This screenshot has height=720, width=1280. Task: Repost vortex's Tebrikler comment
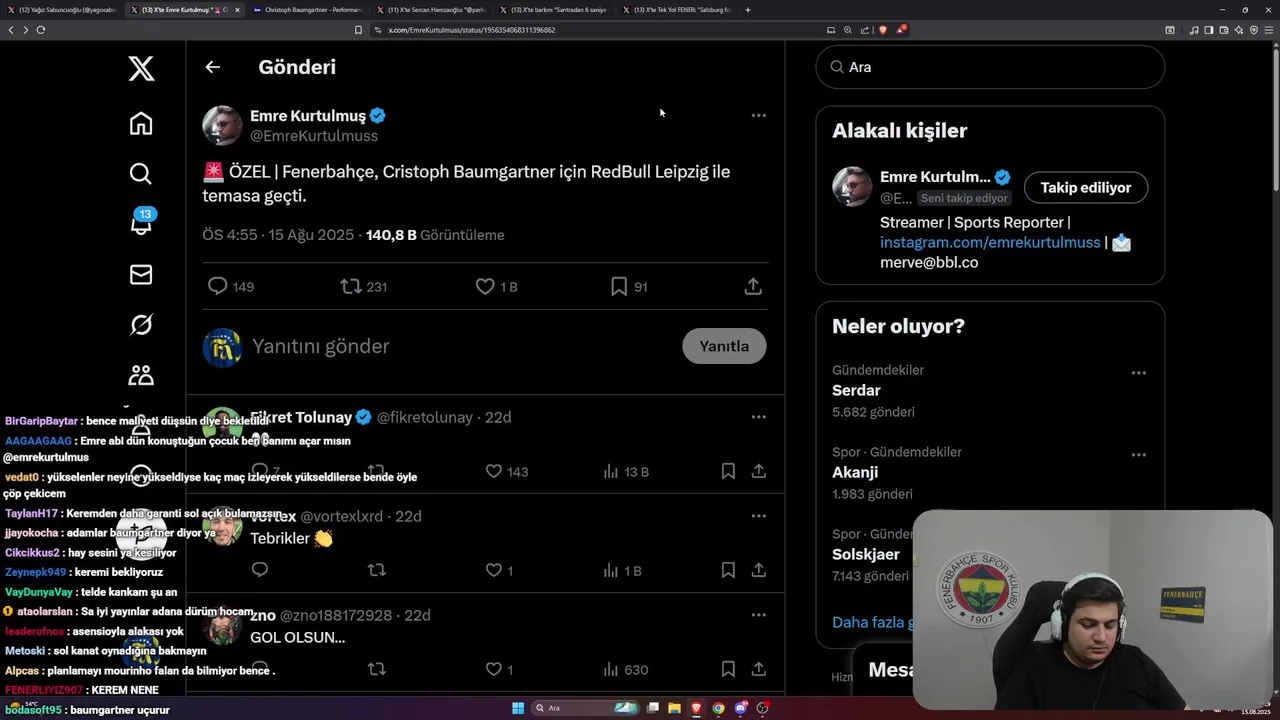click(x=377, y=570)
